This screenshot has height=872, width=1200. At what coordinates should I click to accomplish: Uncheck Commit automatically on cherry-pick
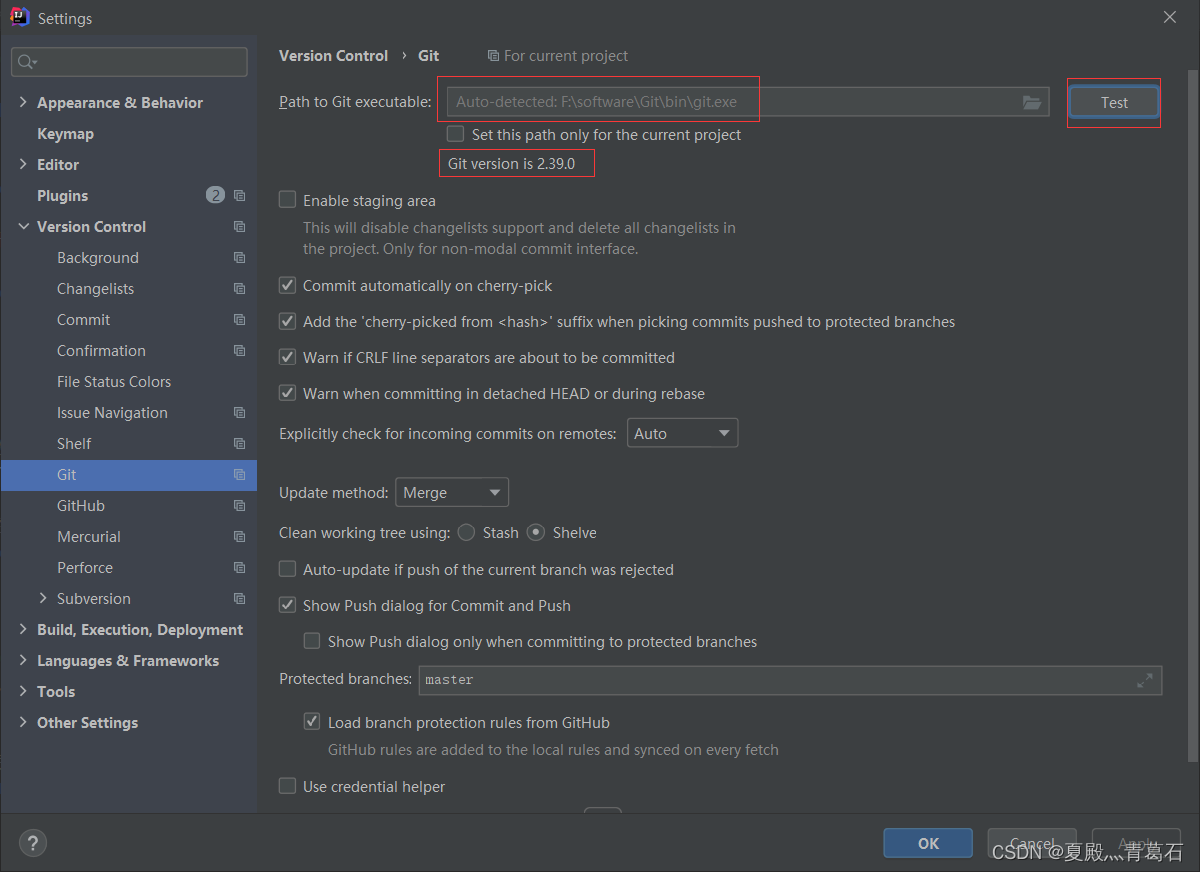click(x=288, y=286)
